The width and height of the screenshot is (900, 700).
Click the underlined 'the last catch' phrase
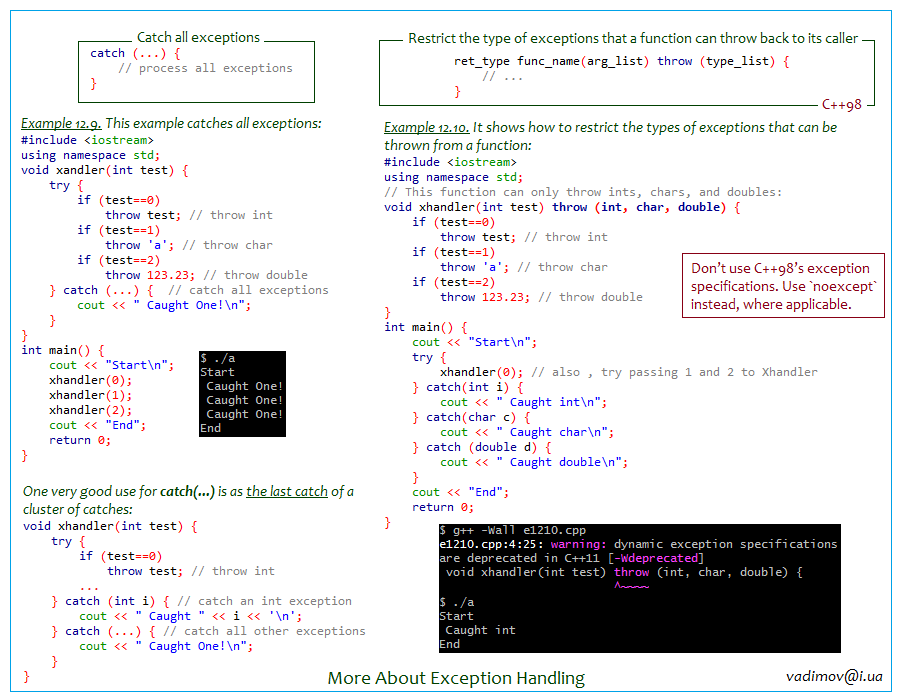[286, 492]
